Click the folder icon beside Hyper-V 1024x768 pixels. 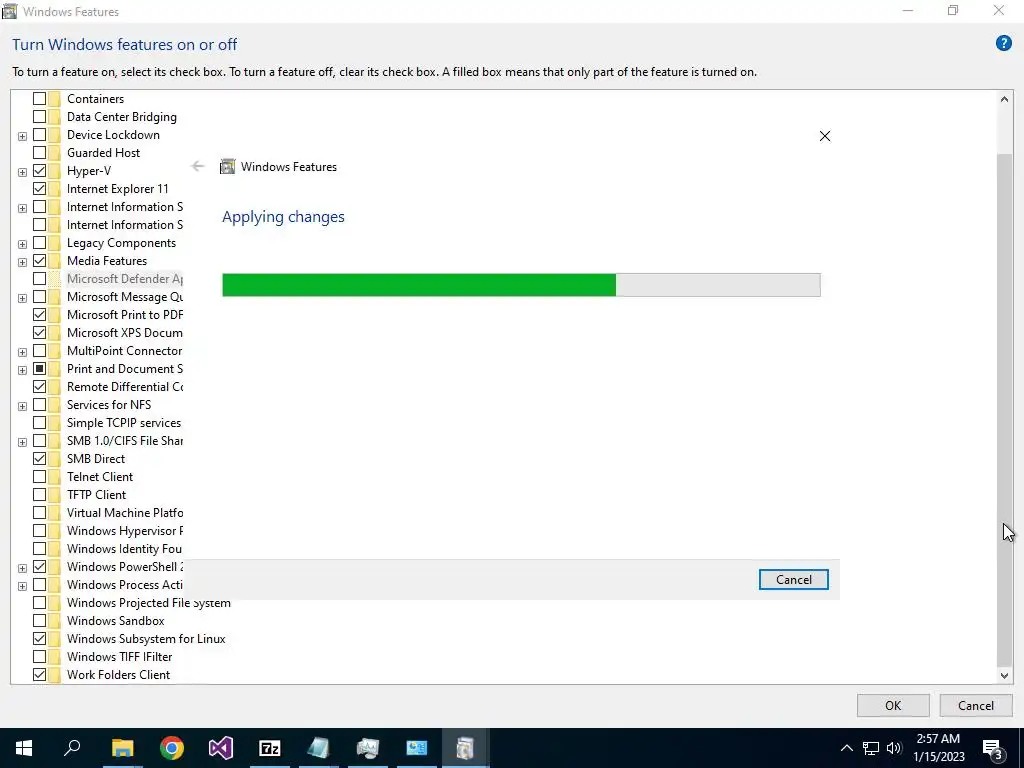[54, 170]
